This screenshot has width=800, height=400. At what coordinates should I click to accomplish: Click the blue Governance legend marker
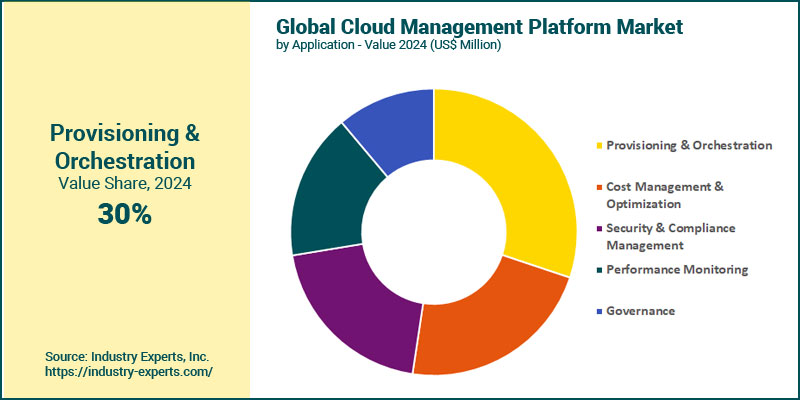click(x=600, y=311)
